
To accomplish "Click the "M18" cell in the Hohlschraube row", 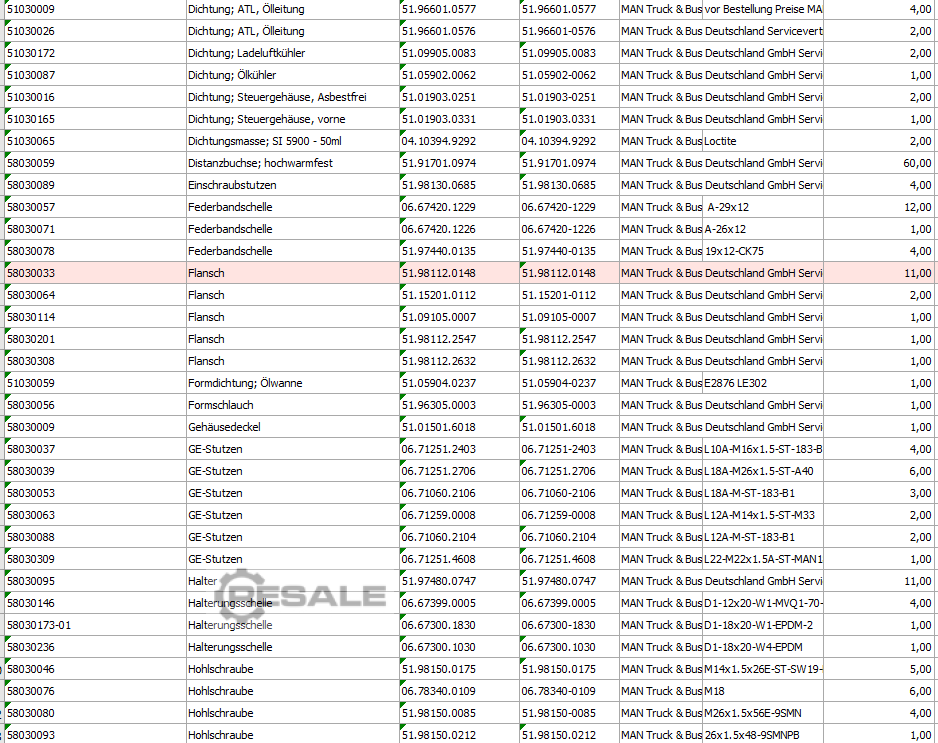I will pyautogui.click(x=715, y=691).
